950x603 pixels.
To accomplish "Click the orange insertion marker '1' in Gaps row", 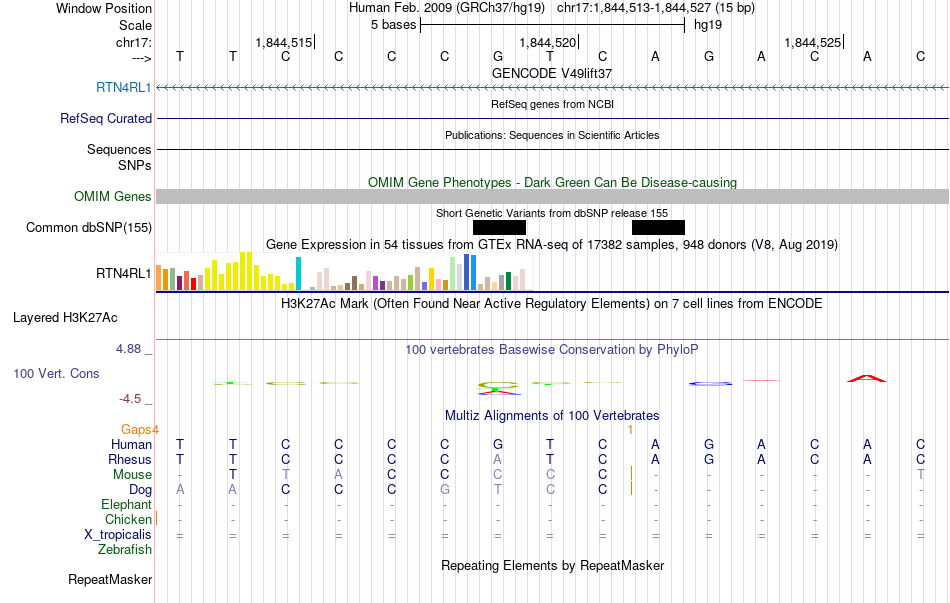I will pyautogui.click(x=630, y=429).
